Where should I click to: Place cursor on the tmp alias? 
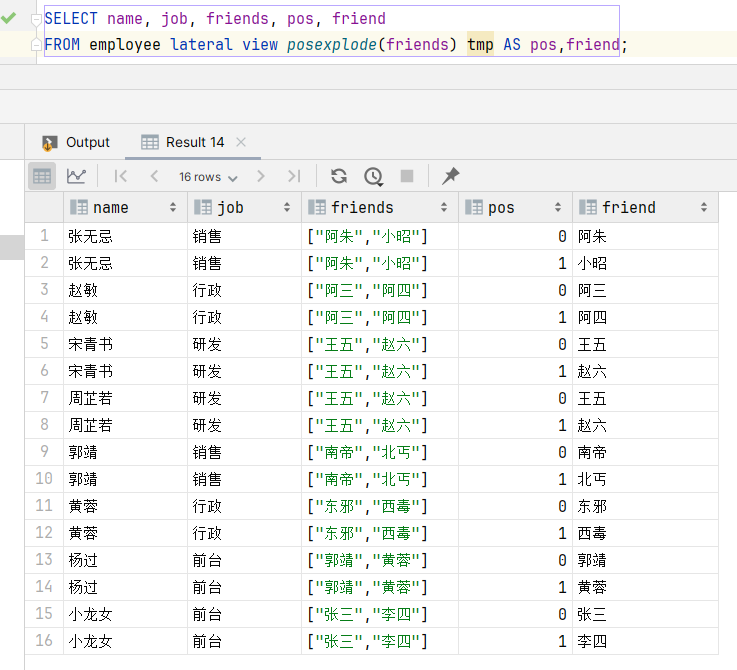click(x=480, y=45)
